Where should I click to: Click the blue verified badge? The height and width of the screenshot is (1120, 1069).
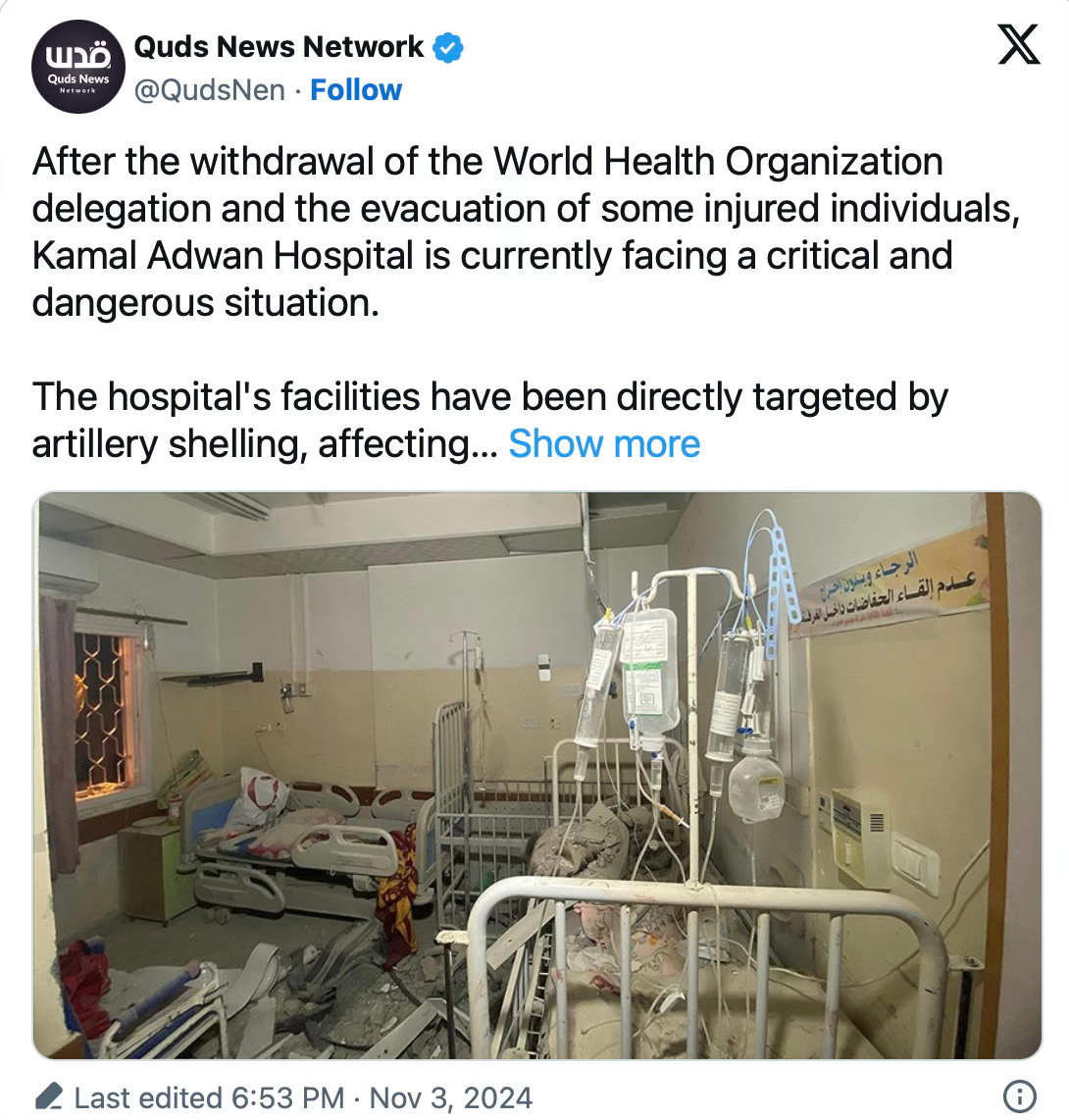[448, 48]
